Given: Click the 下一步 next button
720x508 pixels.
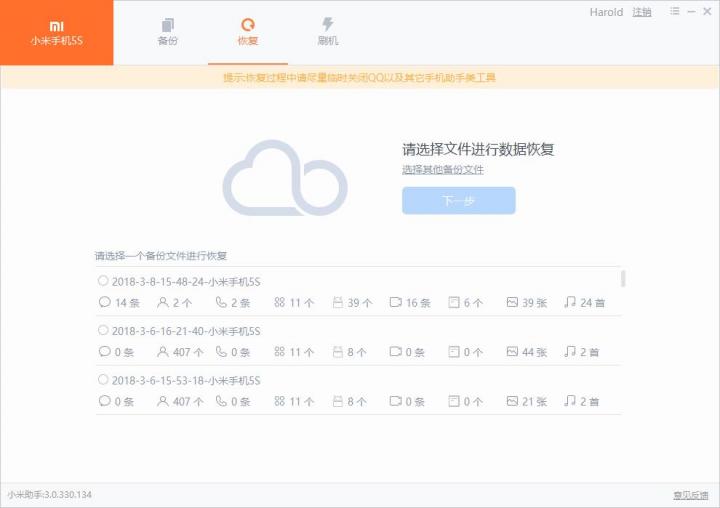Looking at the screenshot, I should tap(459, 200).
